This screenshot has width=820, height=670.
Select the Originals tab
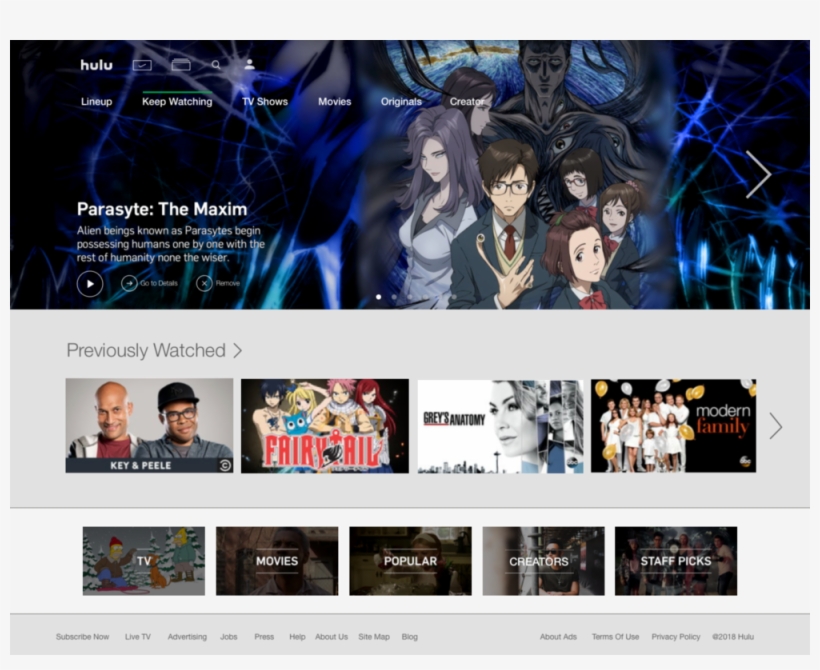(x=400, y=101)
